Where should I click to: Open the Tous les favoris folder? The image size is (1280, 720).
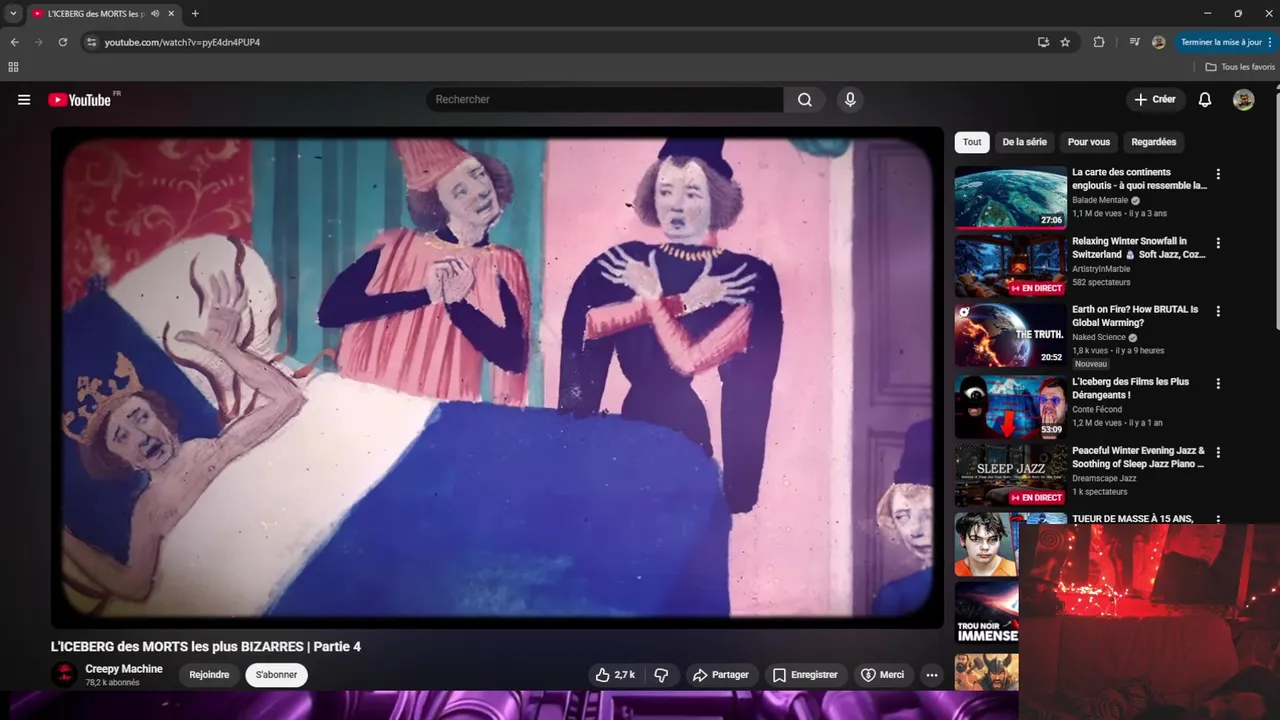click(x=1240, y=67)
